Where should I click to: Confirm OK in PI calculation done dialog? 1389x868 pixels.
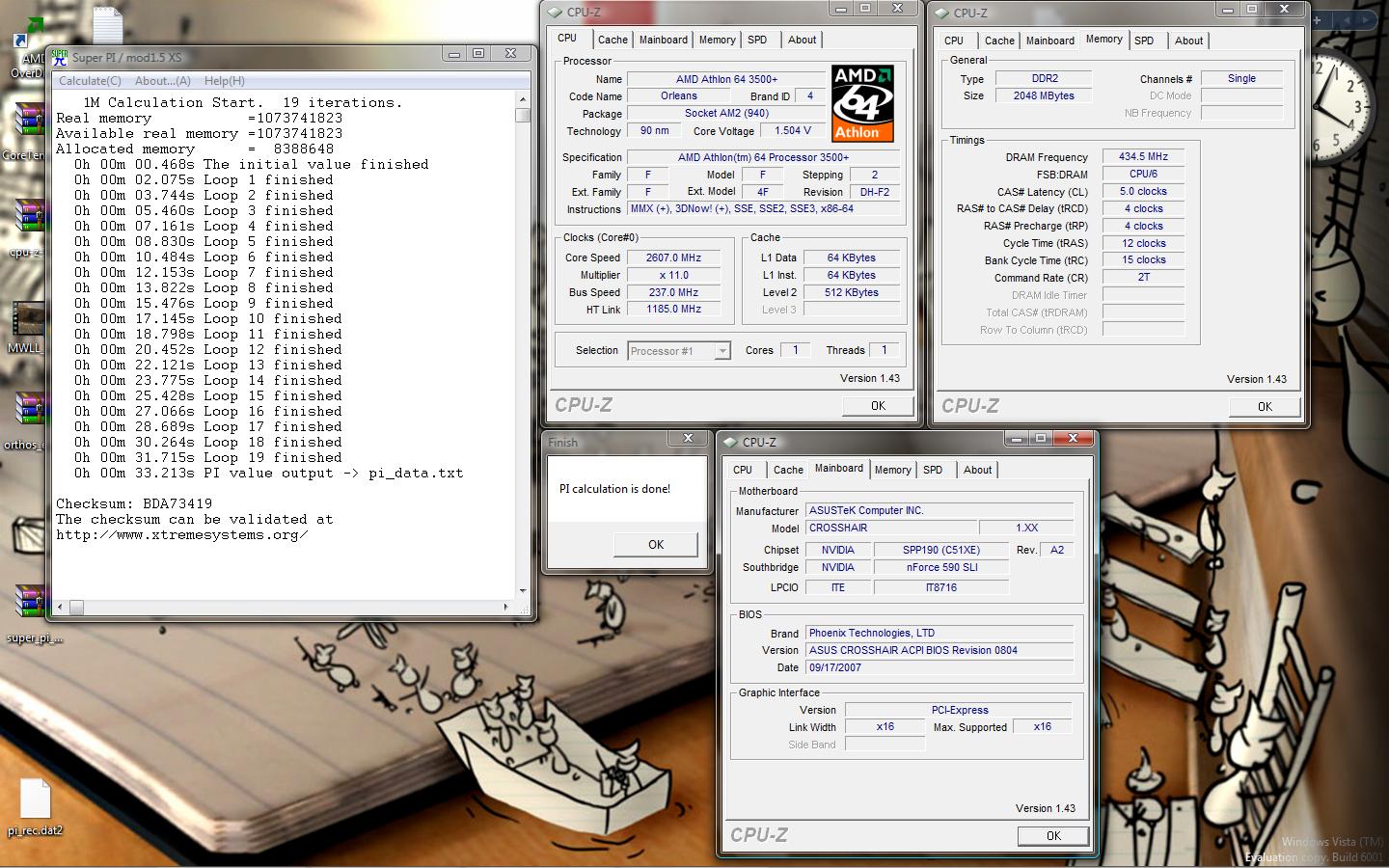click(x=656, y=545)
